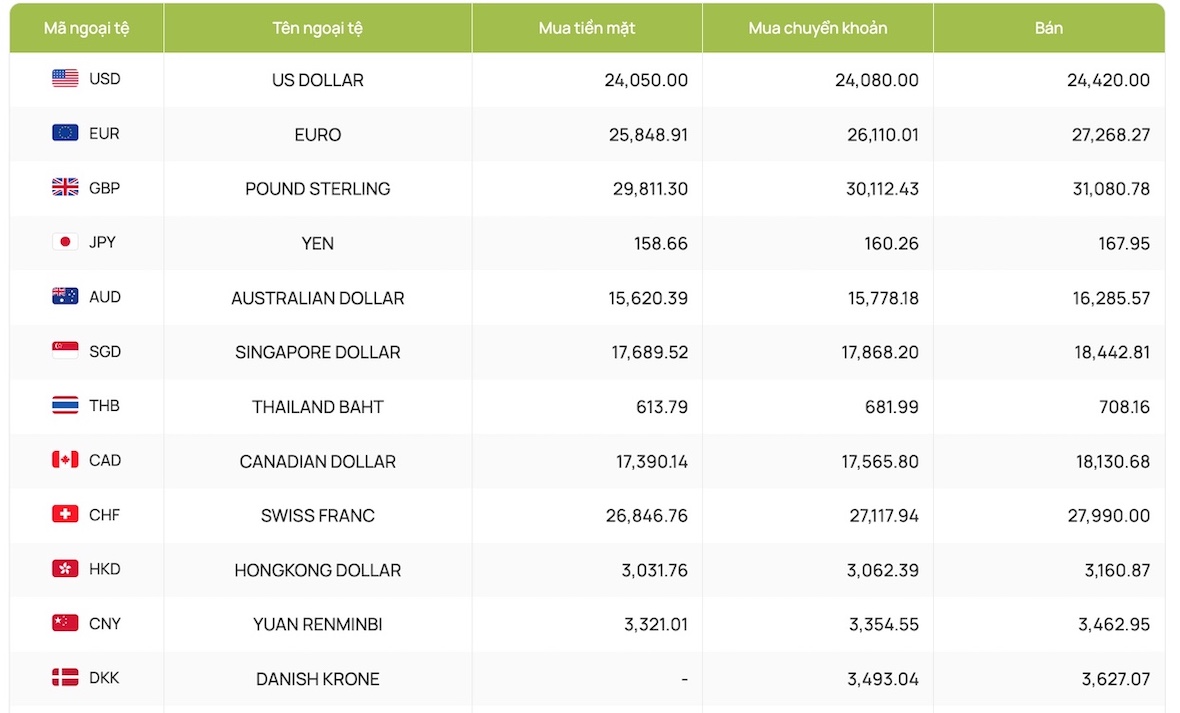This screenshot has height=713, width=1180.
Task: Click the HKD Hong Kong flag icon
Action: [x=65, y=568]
